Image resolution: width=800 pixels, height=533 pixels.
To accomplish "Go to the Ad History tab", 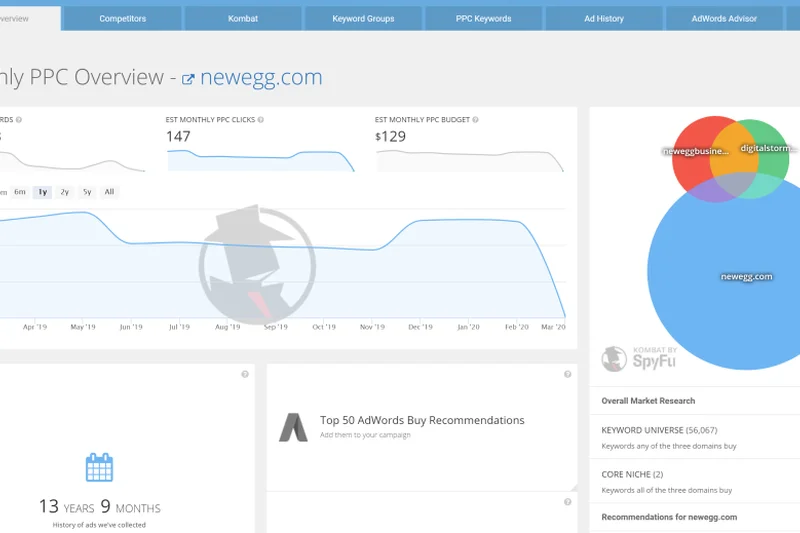I will pyautogui.click(x=604, y=18).
